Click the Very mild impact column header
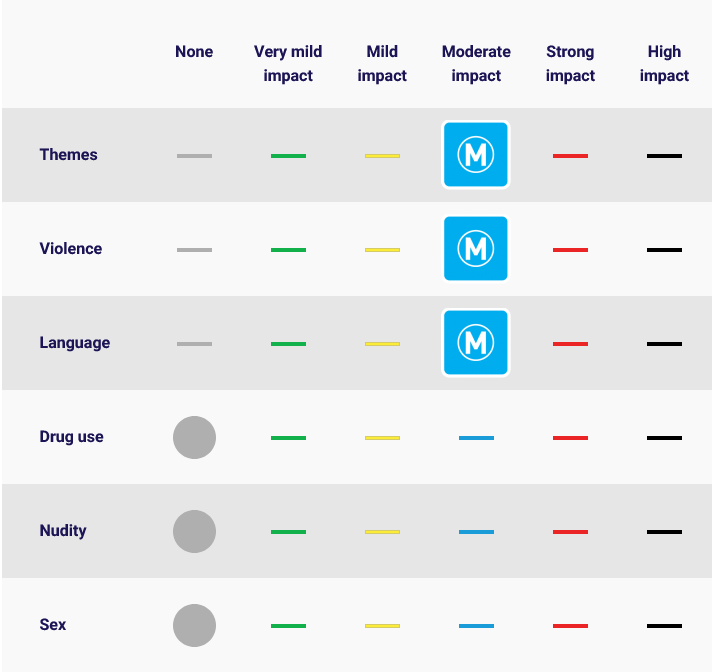This screenshot has height=672, width=712. point(288,64)
